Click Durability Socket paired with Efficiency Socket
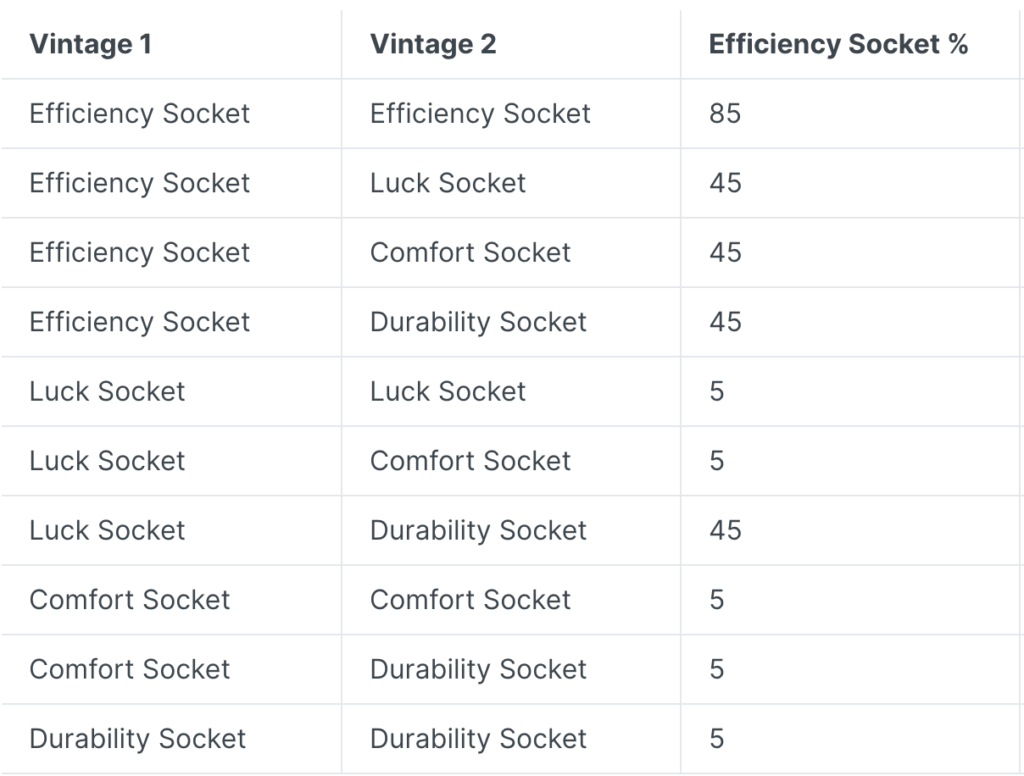The height and width of the screenshot is (776, 1024). pos(478,322)
